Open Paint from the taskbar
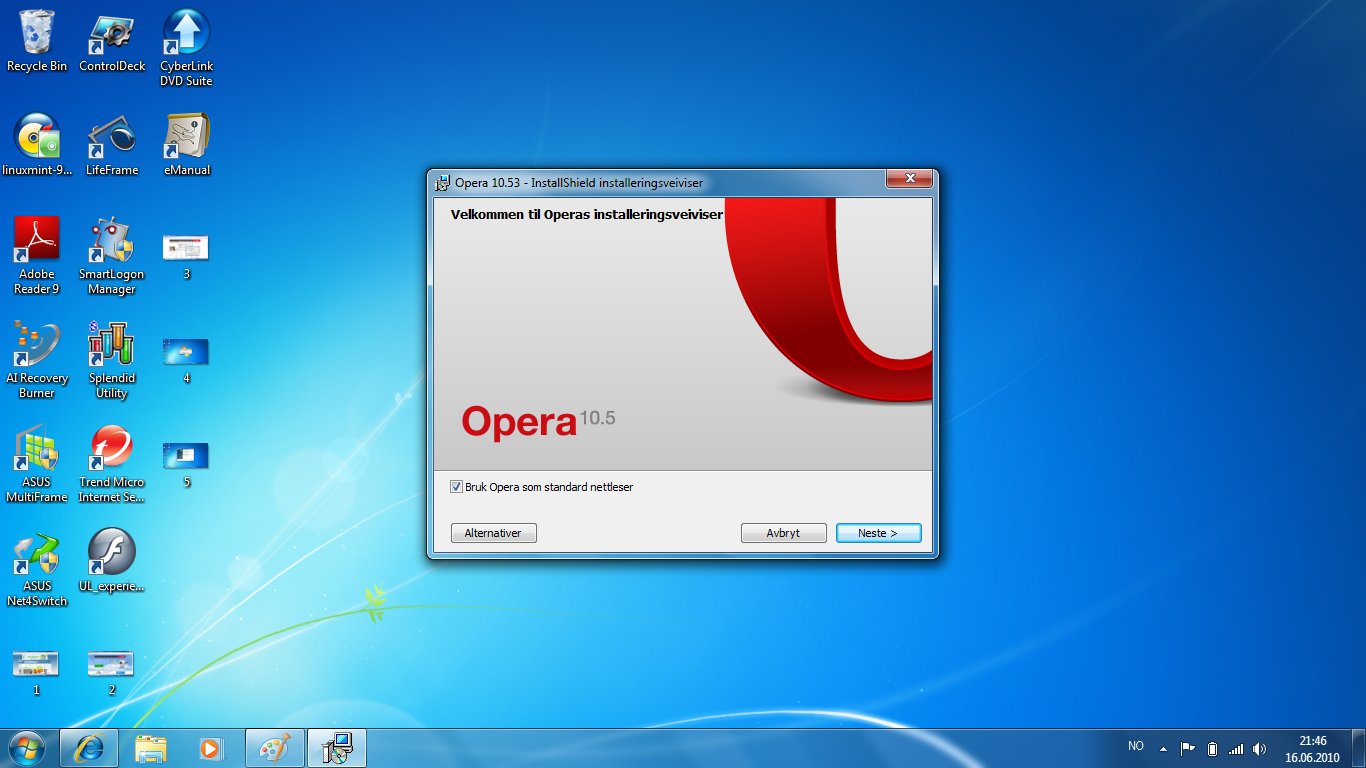Viewport: 1366px width, 768px height. (x=274, y=747)
